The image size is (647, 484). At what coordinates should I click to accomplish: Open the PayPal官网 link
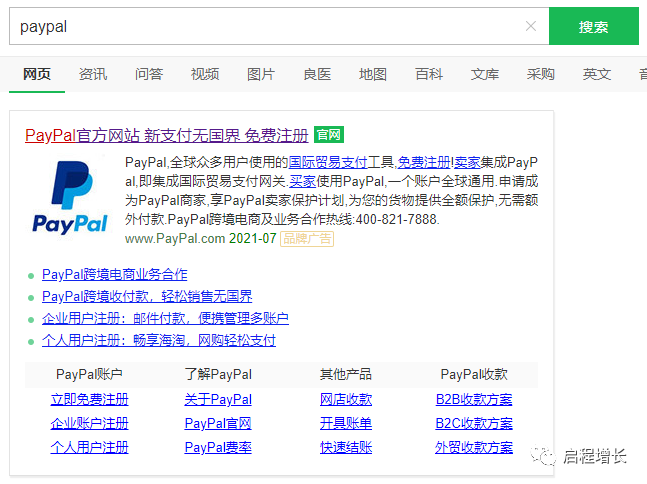click(x=218, y=423)
